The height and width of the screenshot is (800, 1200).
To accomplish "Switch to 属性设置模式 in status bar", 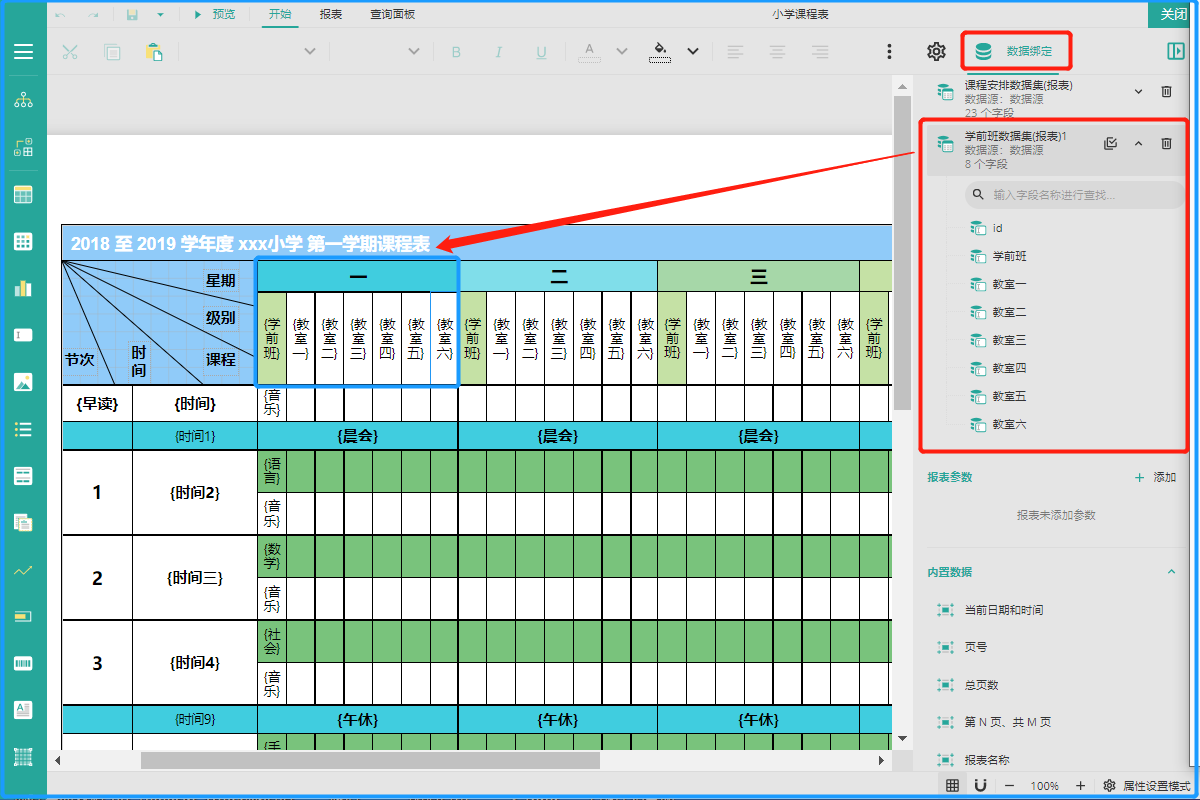I will point(1147,786).
